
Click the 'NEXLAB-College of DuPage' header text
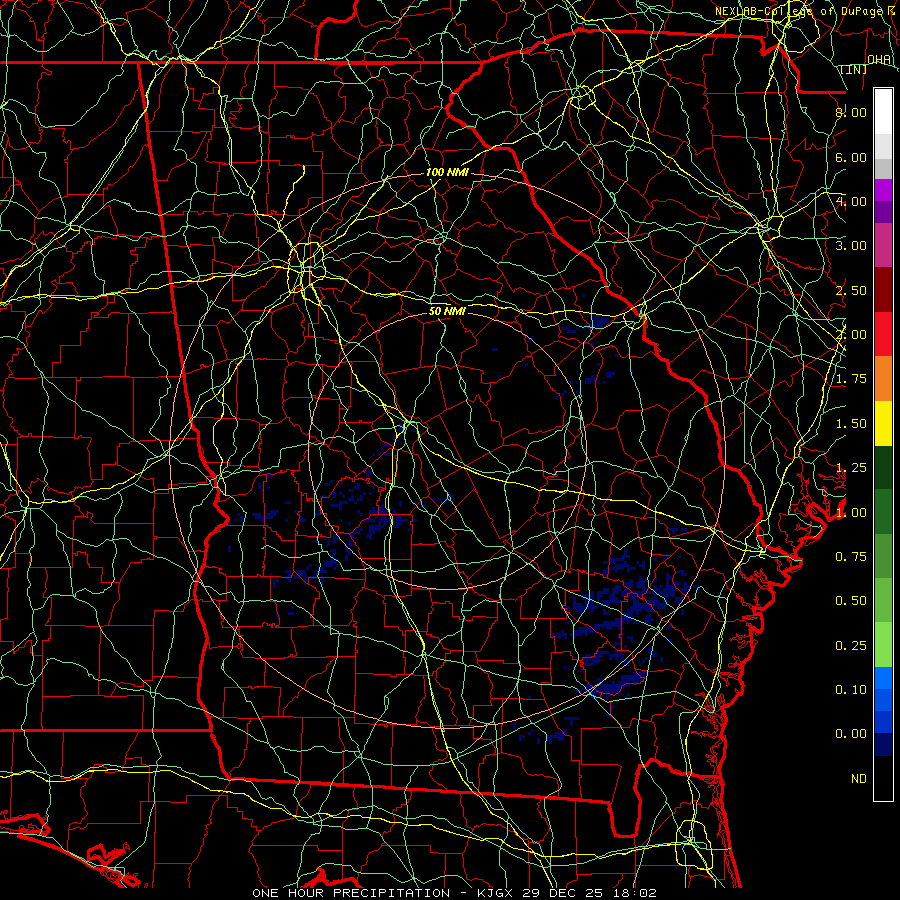tap(798, 11)
